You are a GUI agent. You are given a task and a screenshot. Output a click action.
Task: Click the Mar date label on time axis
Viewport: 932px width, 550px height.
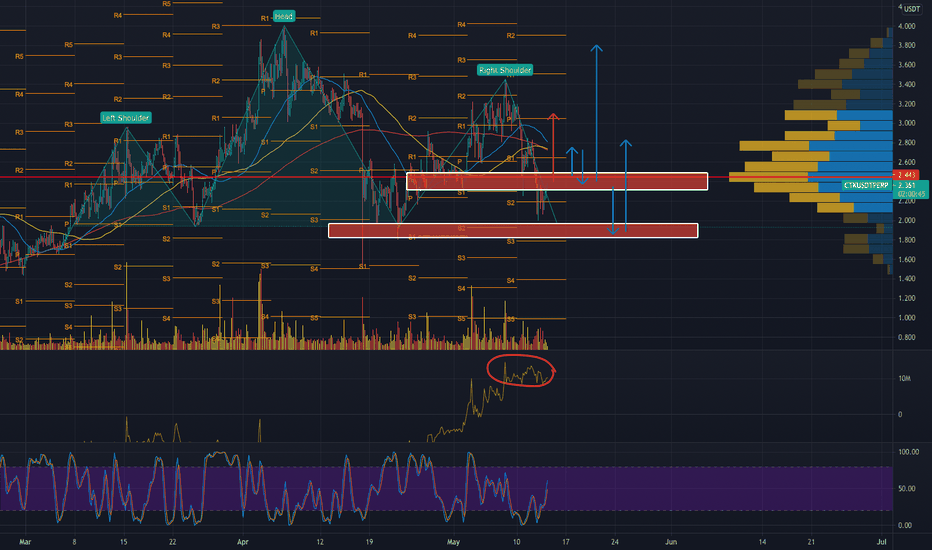point(25,542)
